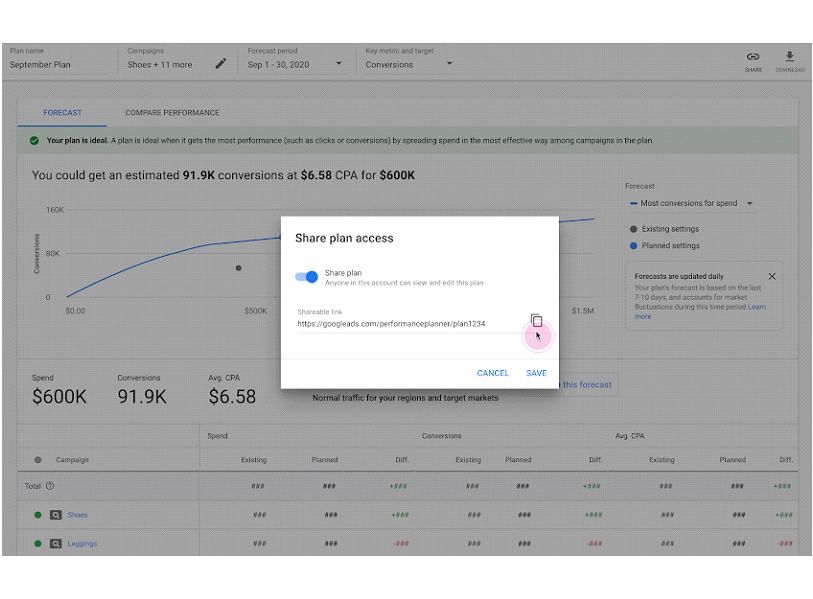Open the Forecast period dropdown
This screenshot has width=813, height=599.
click(x=295, y=64)
